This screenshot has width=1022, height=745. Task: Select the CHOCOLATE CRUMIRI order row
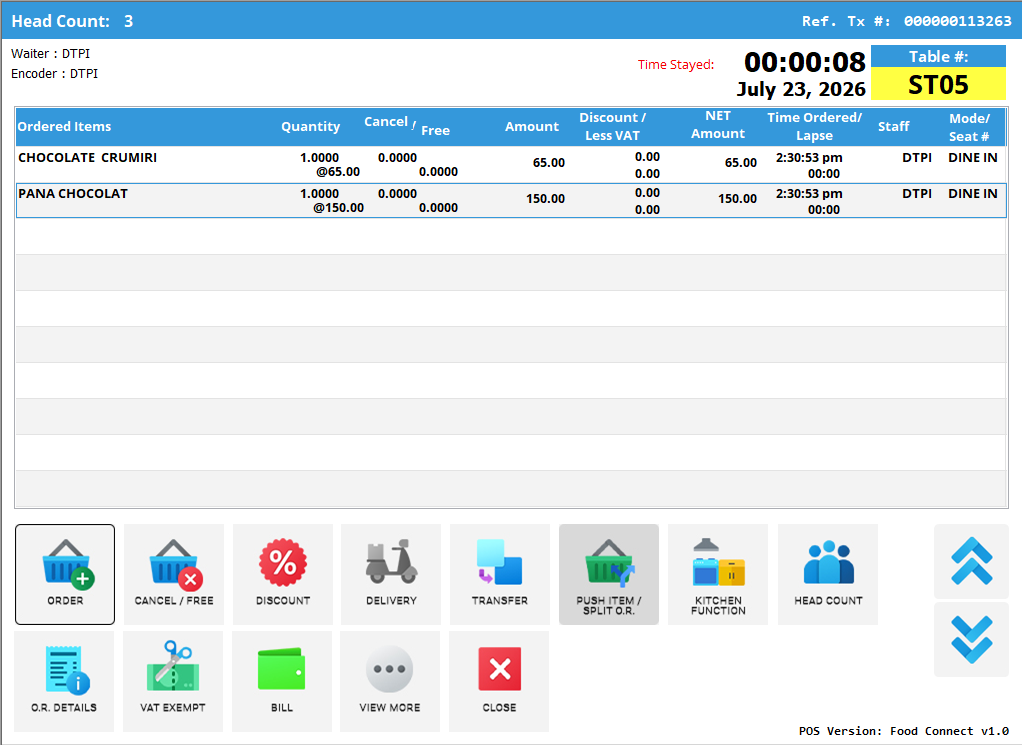(511, 165)
